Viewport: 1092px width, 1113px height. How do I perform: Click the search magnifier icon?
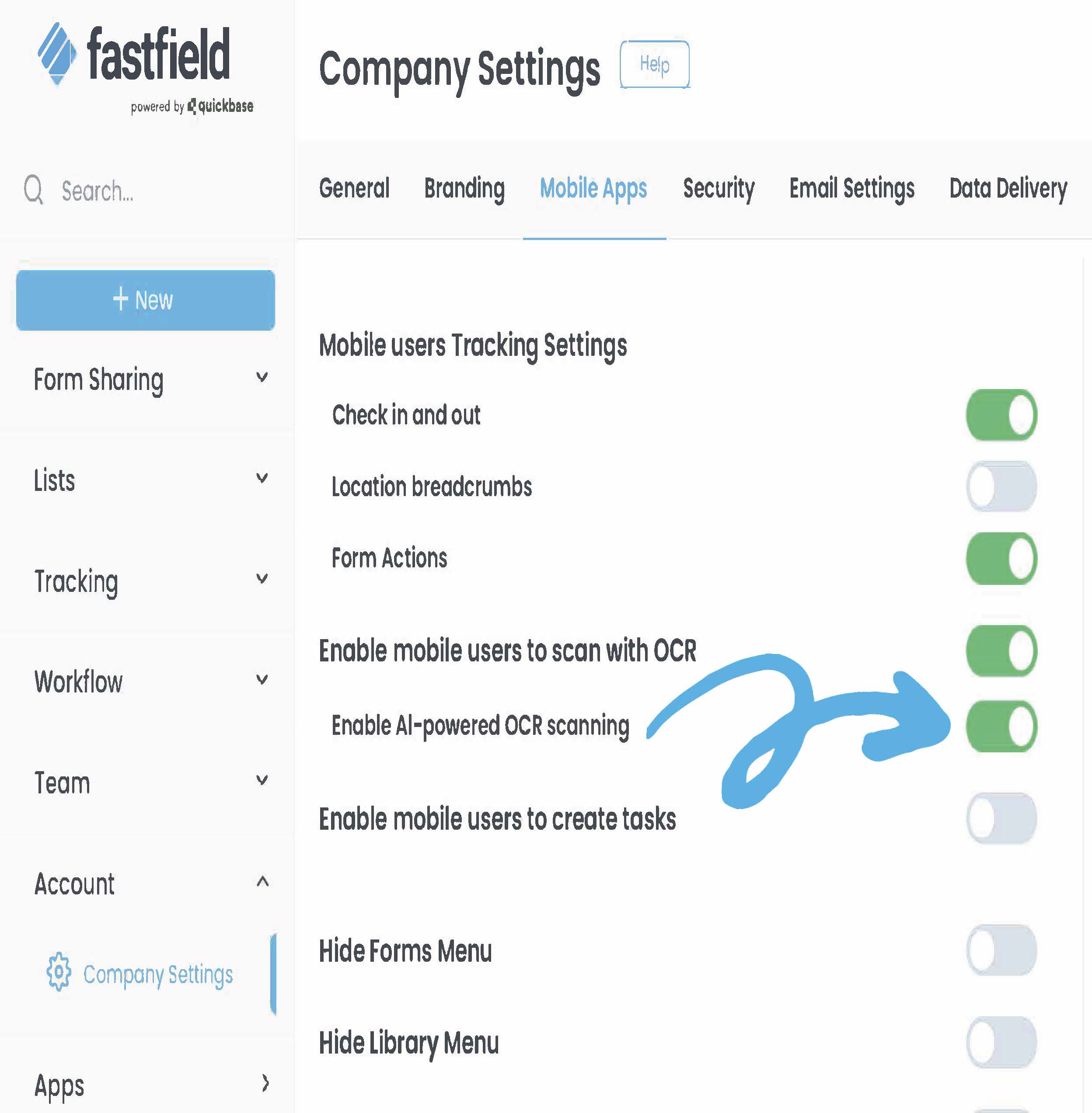point(33,190)
